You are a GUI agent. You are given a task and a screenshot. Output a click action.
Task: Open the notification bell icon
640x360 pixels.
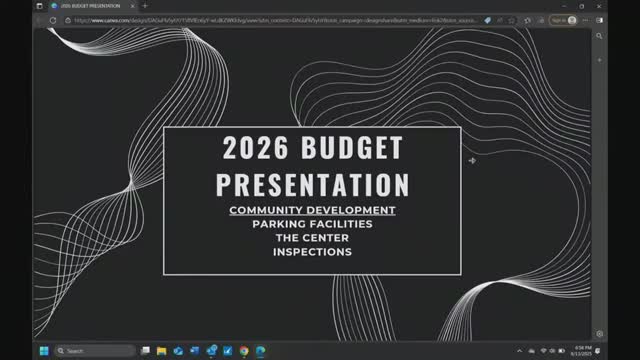(x=598, y=351)
